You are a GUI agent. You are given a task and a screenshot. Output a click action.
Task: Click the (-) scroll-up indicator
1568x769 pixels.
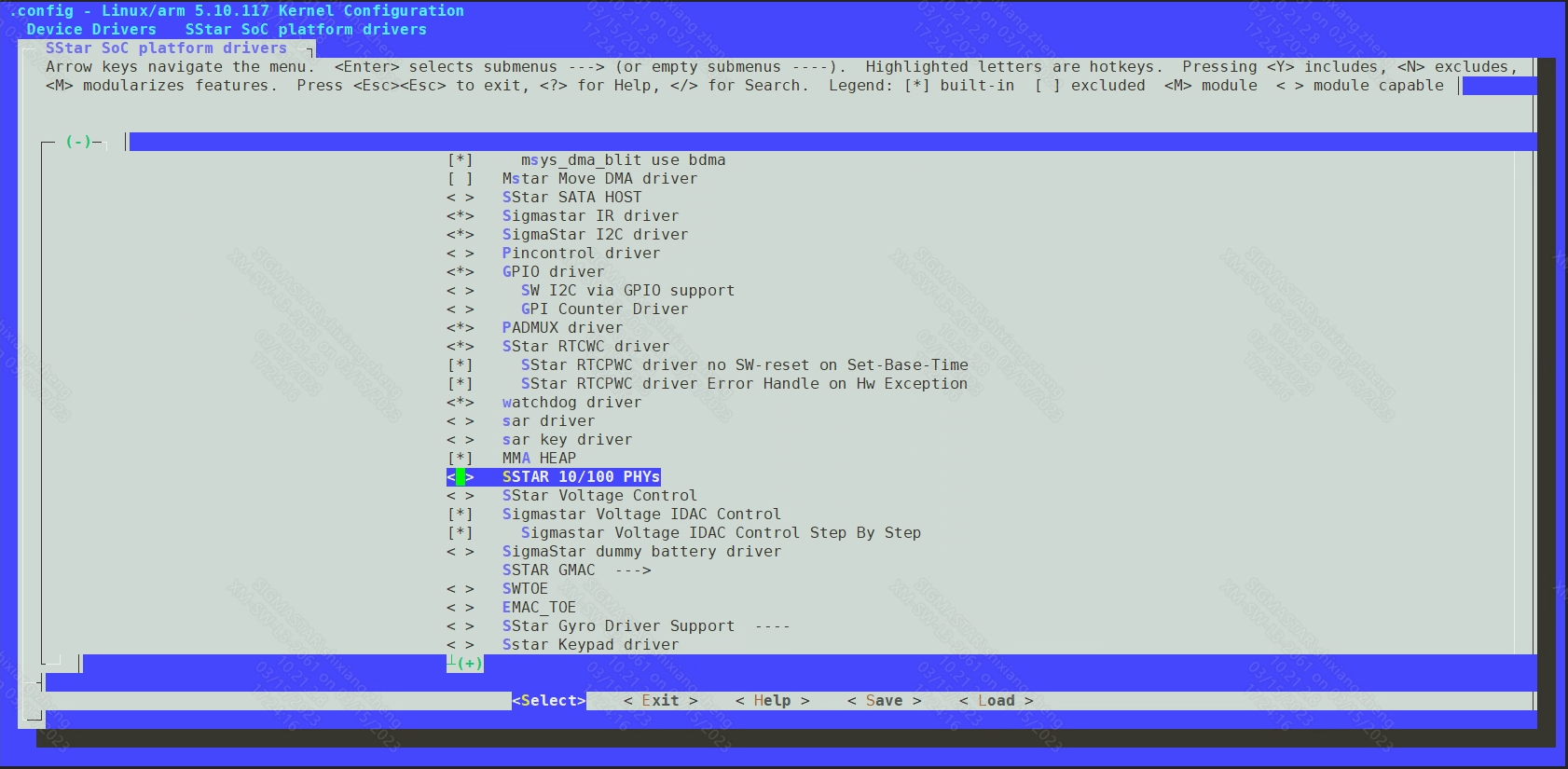click(78, 142)
